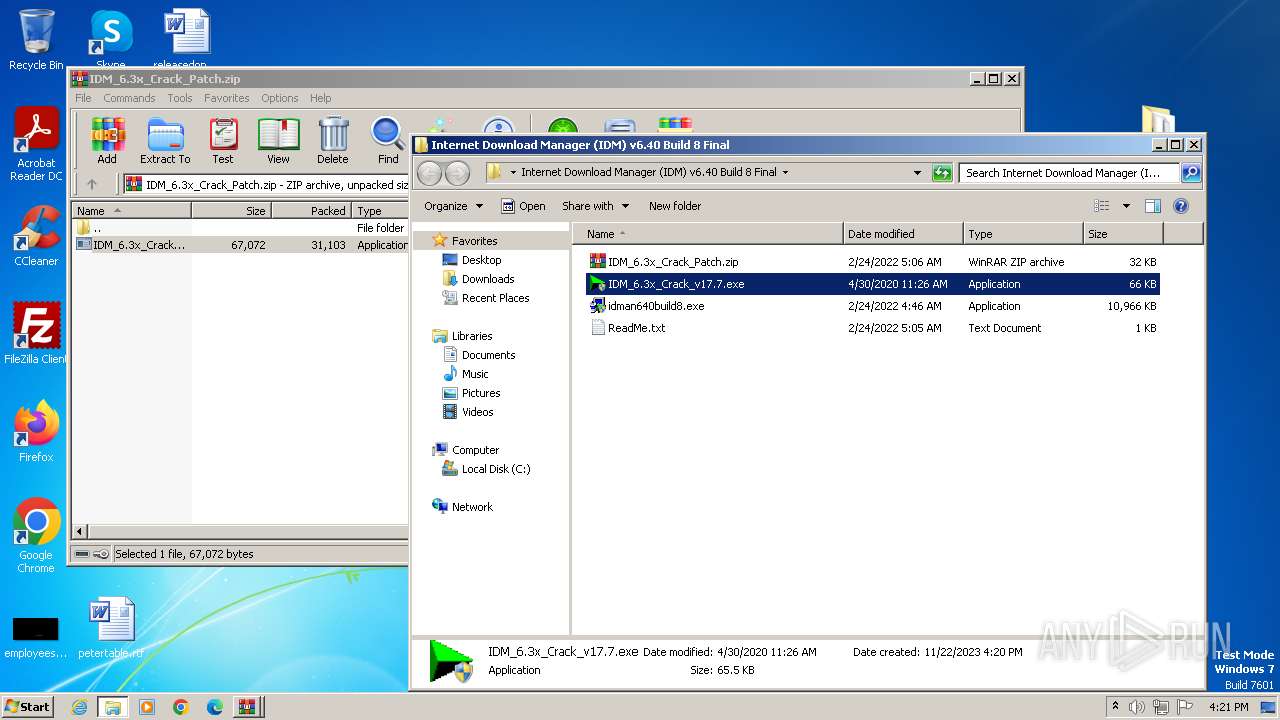Click WinRAR archive path field
1280x720 pixels.
[x=267, y=184]
